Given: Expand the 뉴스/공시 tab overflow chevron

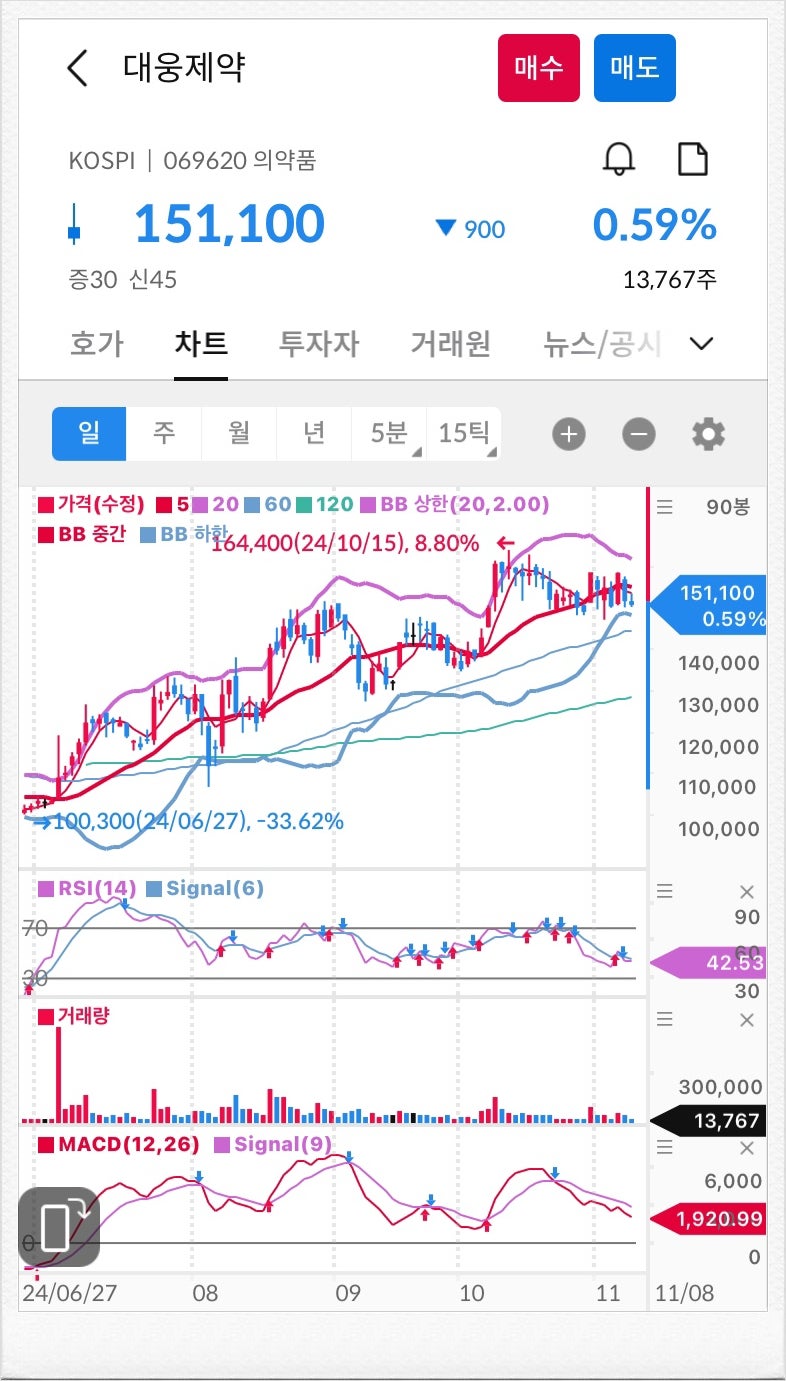Looking at the screenshot, I should point(701,343).
